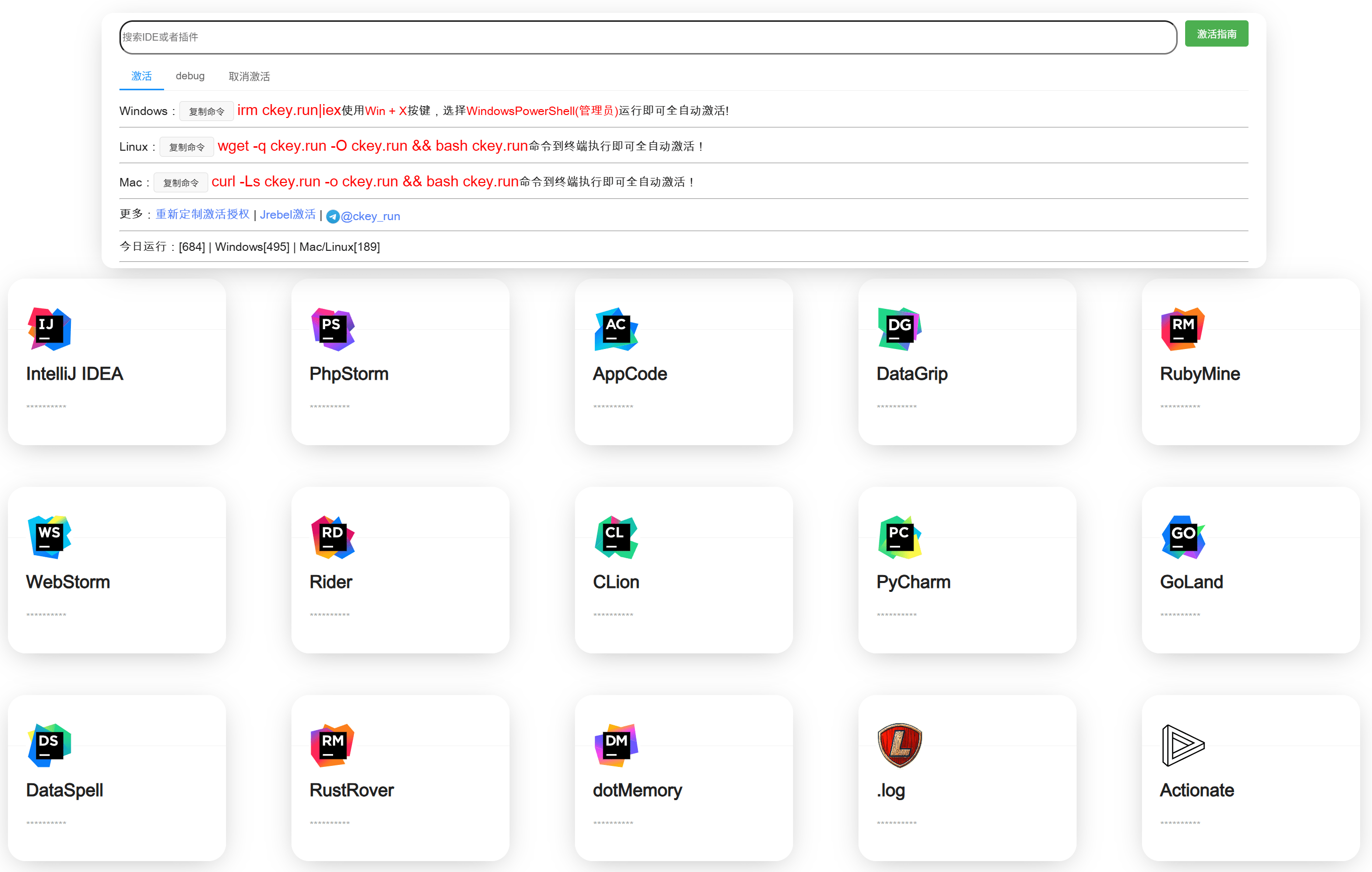Click the 今日运行 [684] statistics line
This screenshot has width=1372, height=872.
(x=249, y=247)
